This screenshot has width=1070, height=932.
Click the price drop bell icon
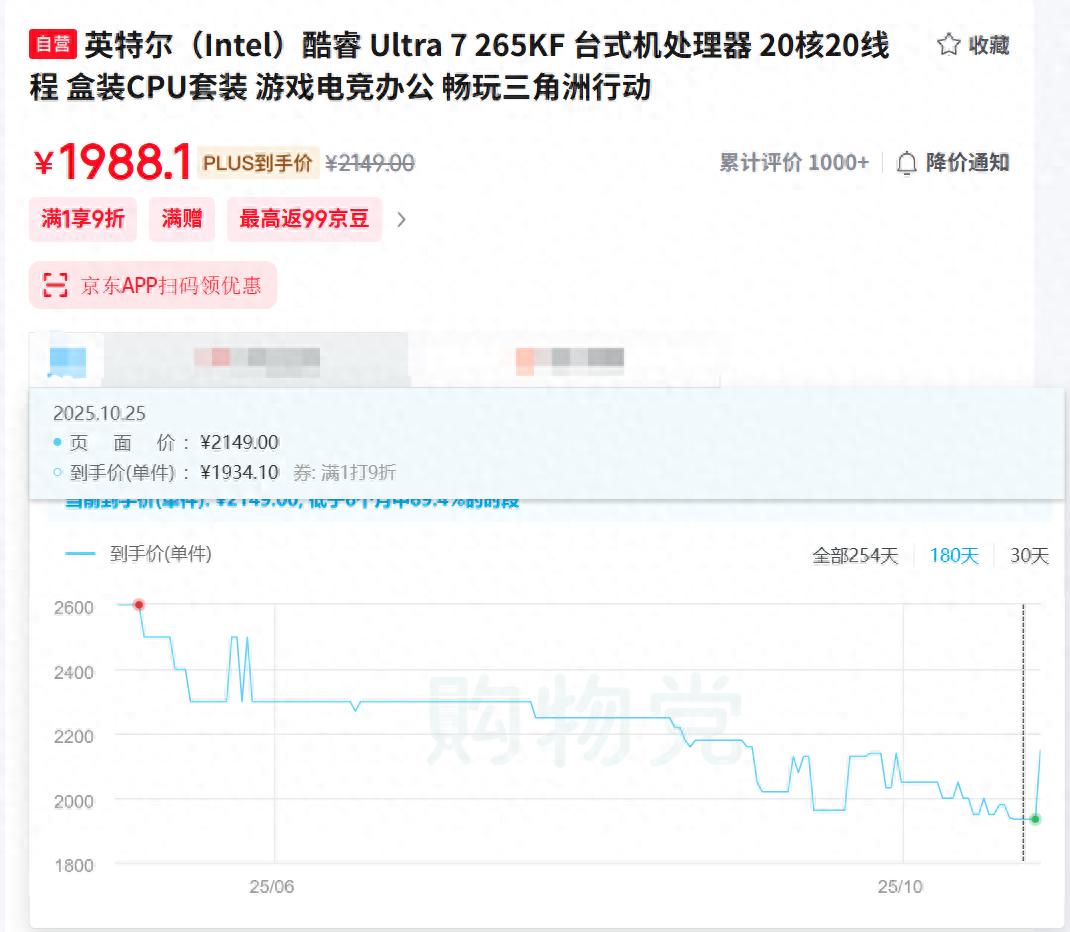pyautogui.click(x=906, y=163)
